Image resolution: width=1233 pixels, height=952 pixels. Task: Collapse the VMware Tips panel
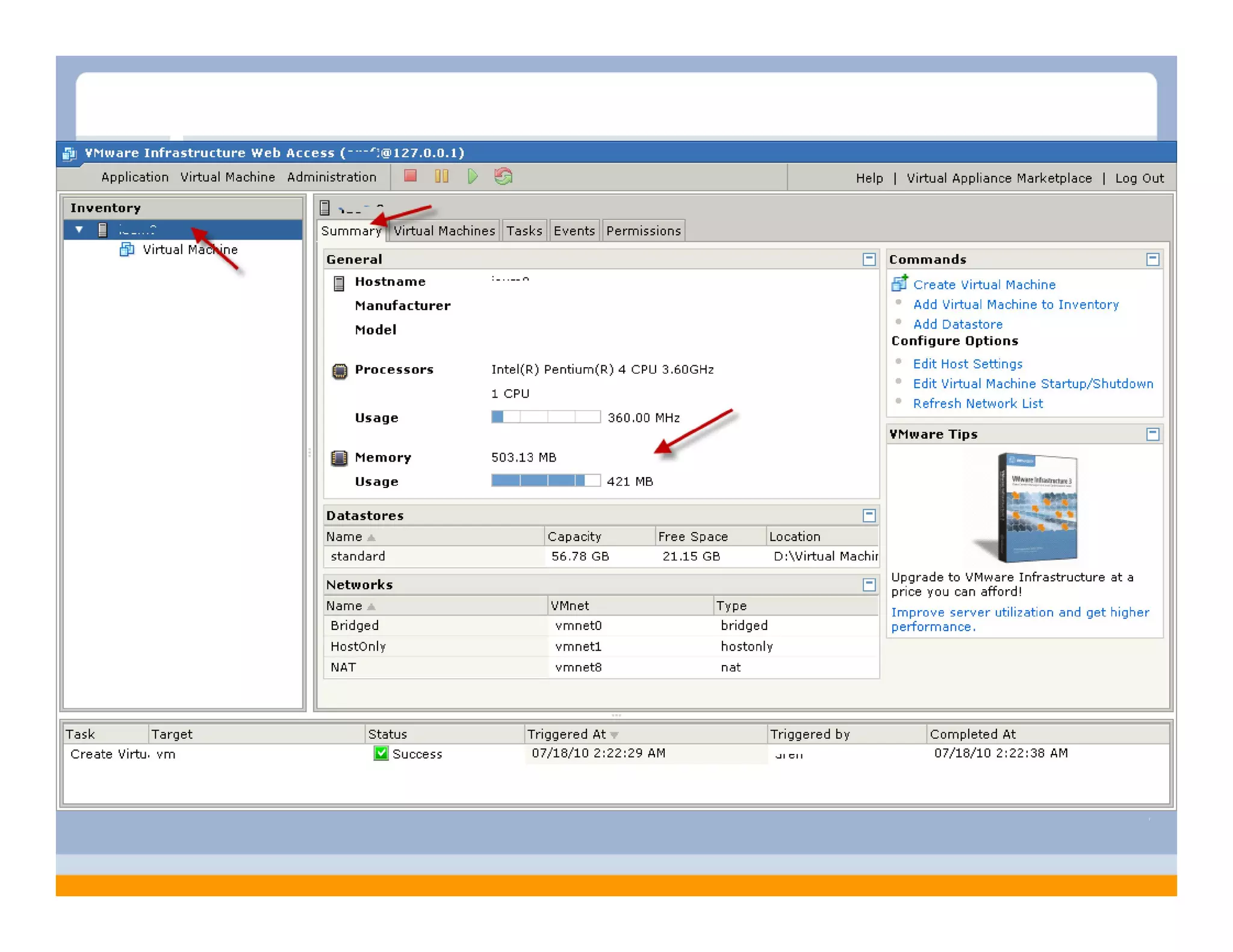pyautogui.click(x=1152, y=434)
